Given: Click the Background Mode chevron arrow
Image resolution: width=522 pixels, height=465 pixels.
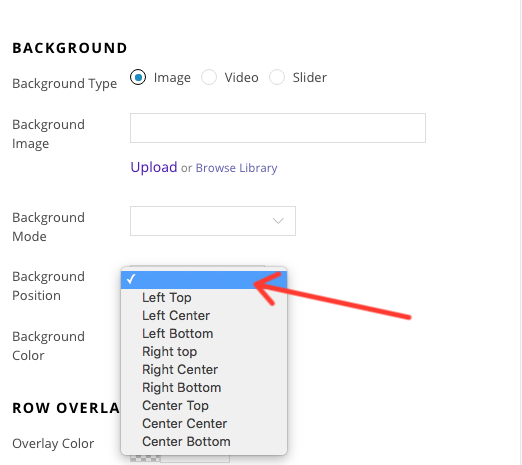Looking at the screenshot, I should click(278, 221).
